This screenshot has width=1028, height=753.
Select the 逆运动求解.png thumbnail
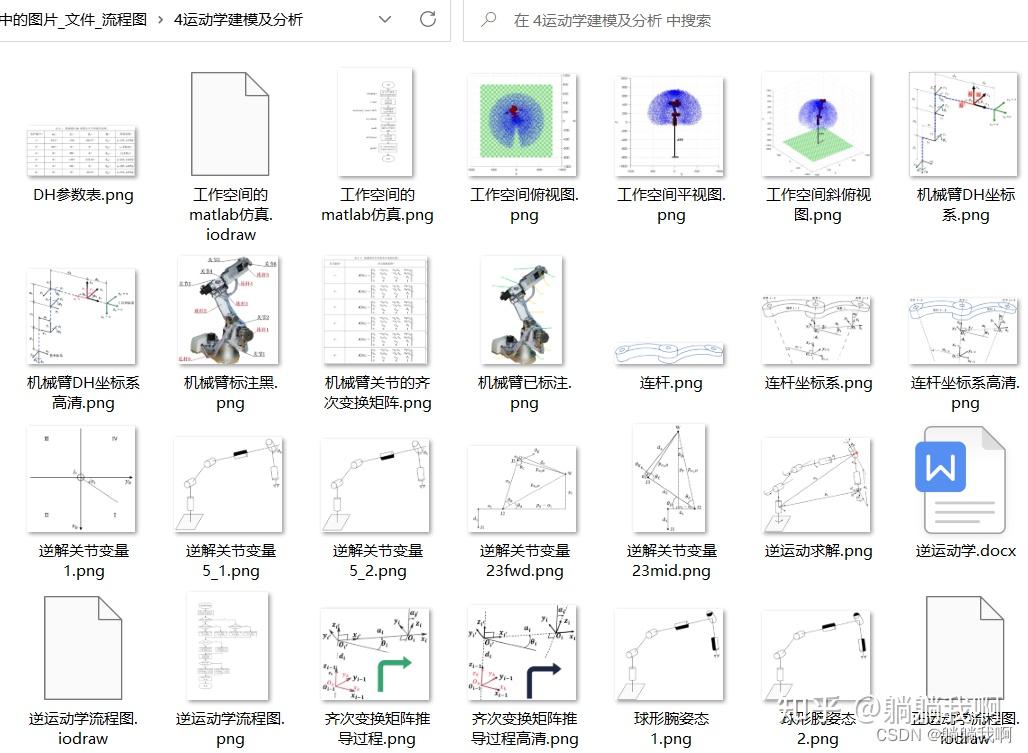tap(818, 480)
